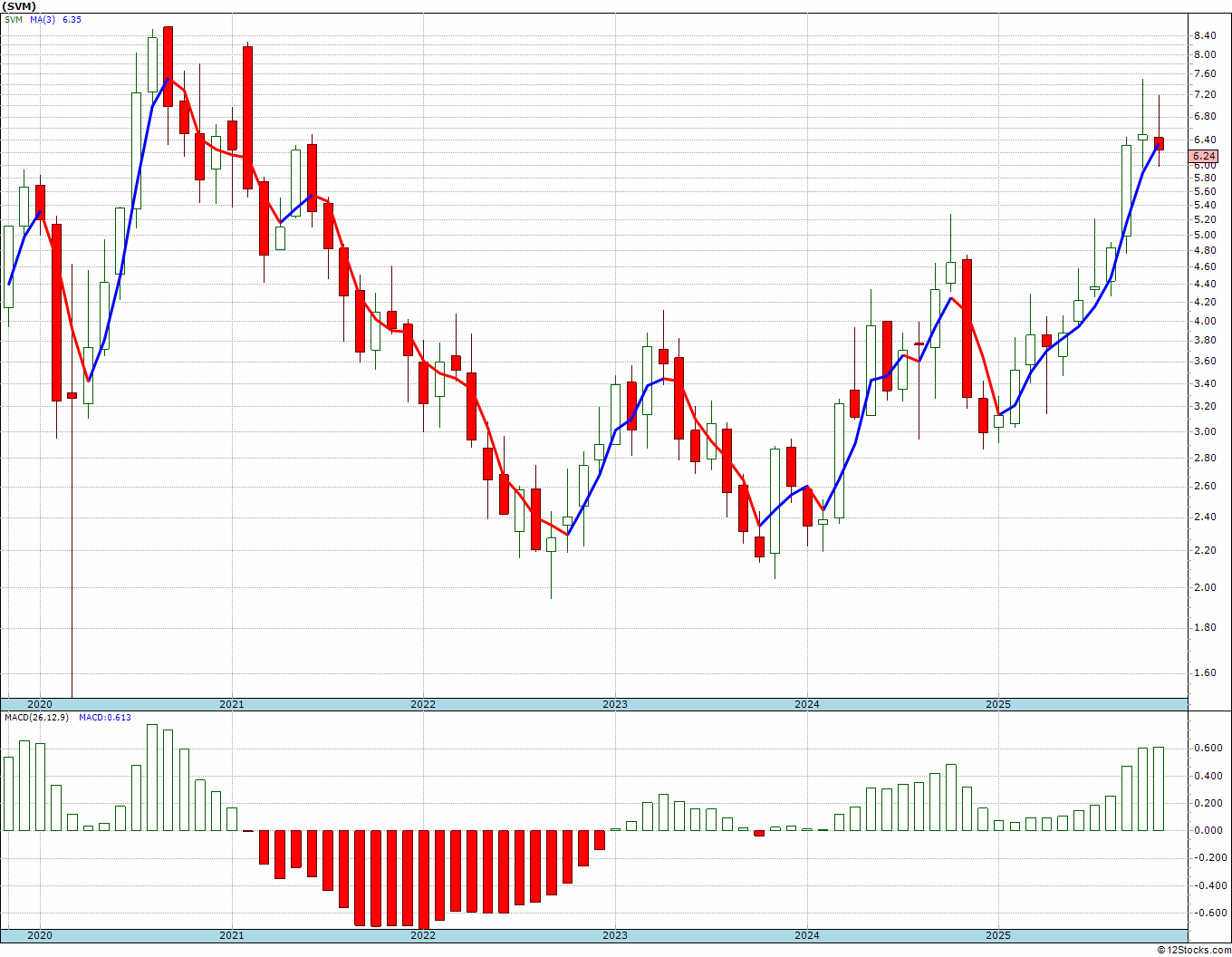Select 2022 on the MACD panel time axis
Image resolution: width=1232 pixels, height=957 pixels.
point(423,935)
